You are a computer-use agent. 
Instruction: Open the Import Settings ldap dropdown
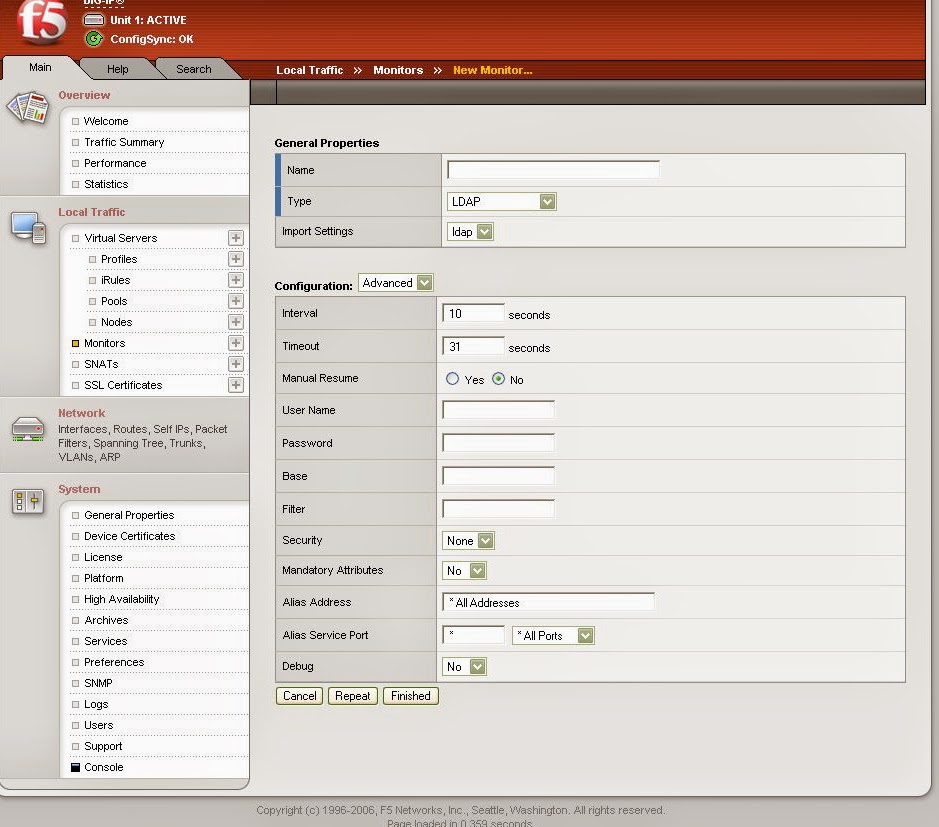(x=470, y=232)
